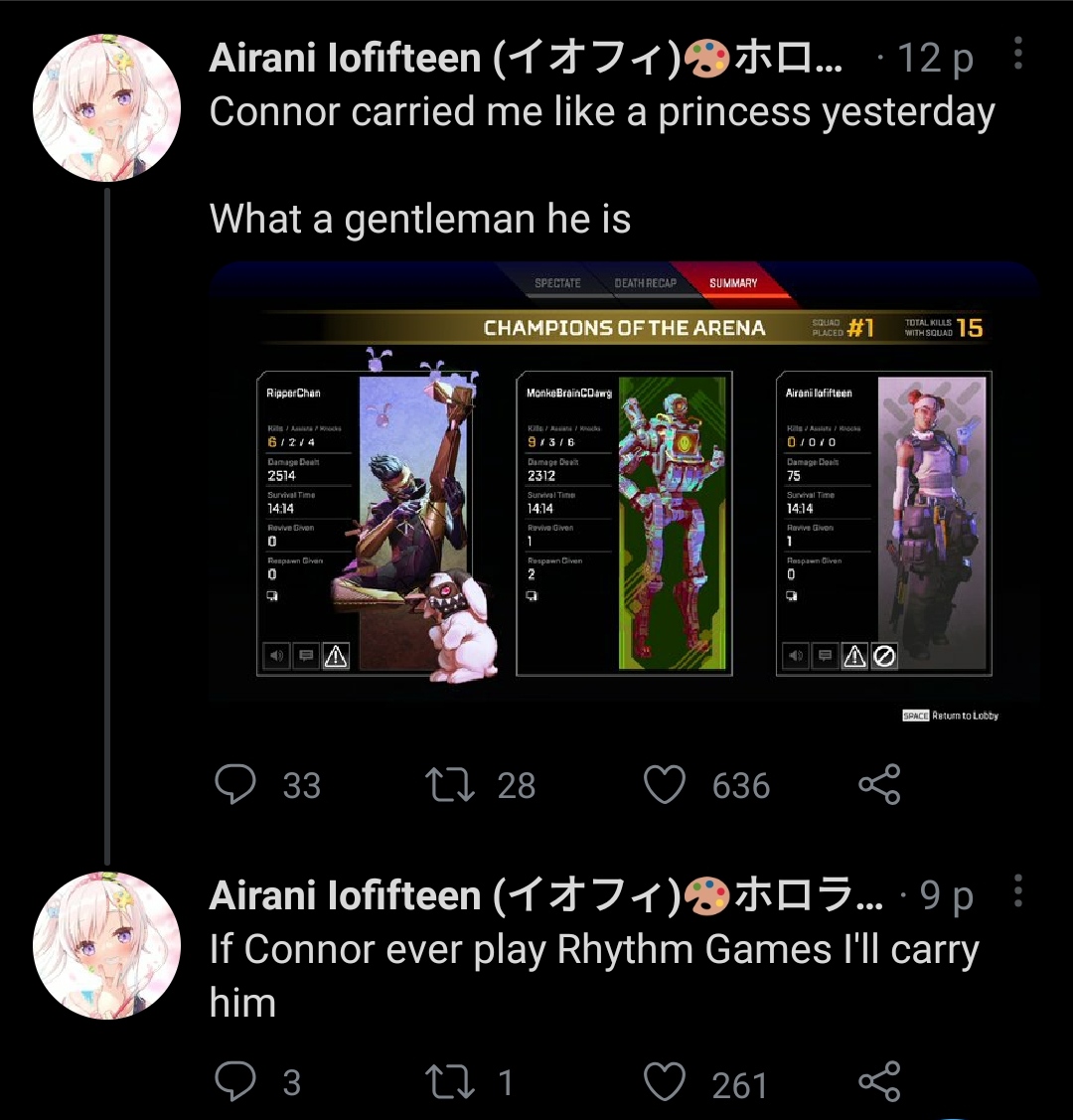
Task: Mute voice for RipperChan
Action: (276, 655)
